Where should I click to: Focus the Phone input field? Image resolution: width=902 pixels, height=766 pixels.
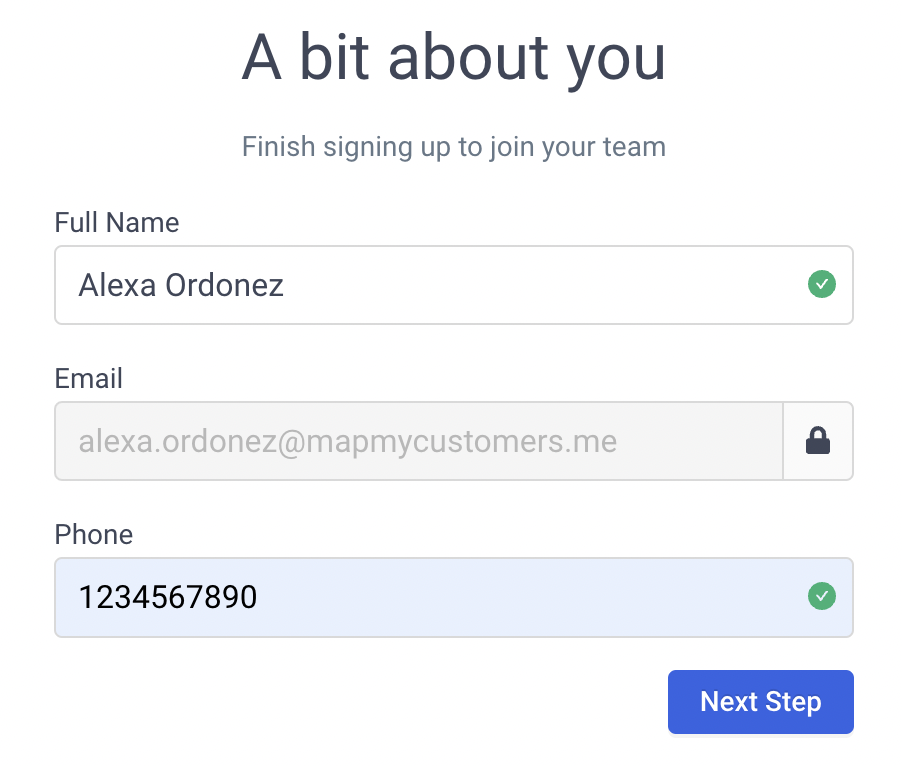pos(454,598)
